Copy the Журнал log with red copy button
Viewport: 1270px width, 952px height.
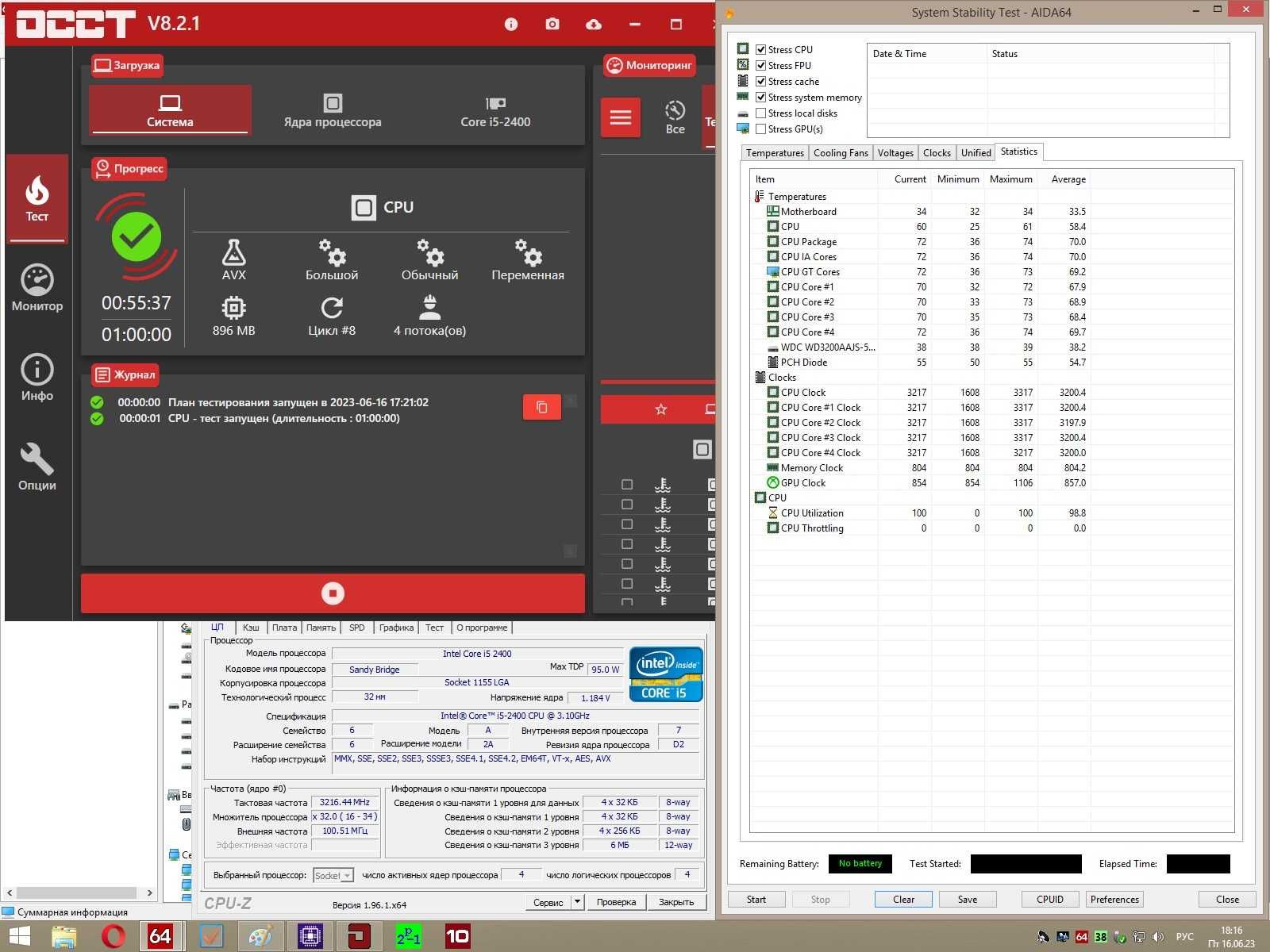click(x=542, y=407)
